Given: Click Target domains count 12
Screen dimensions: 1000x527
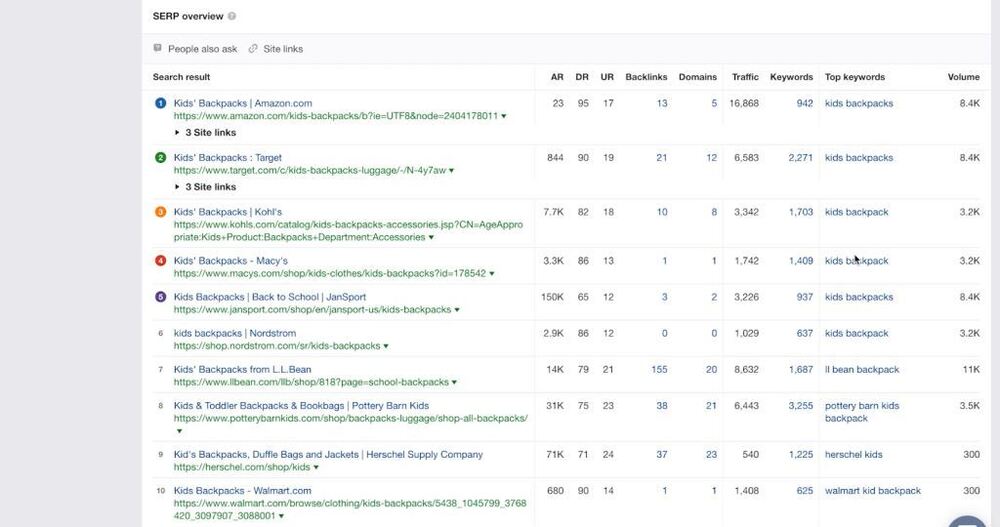Looking at the screenshot, I should pos(711,157).
